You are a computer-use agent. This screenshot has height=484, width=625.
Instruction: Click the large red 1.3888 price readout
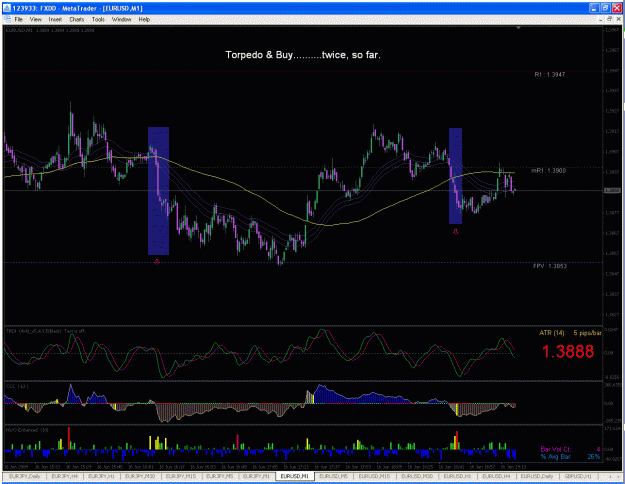568,351
